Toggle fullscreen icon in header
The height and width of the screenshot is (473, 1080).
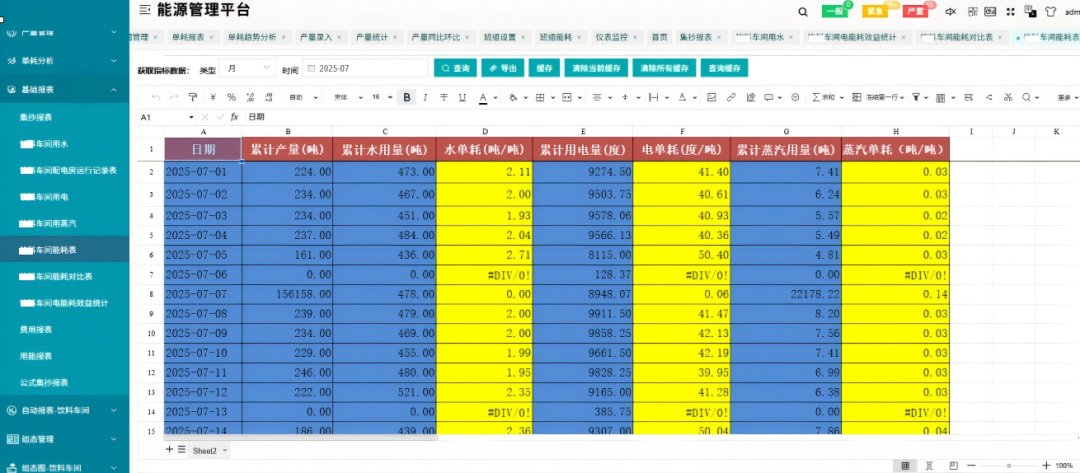point(1010,12)
